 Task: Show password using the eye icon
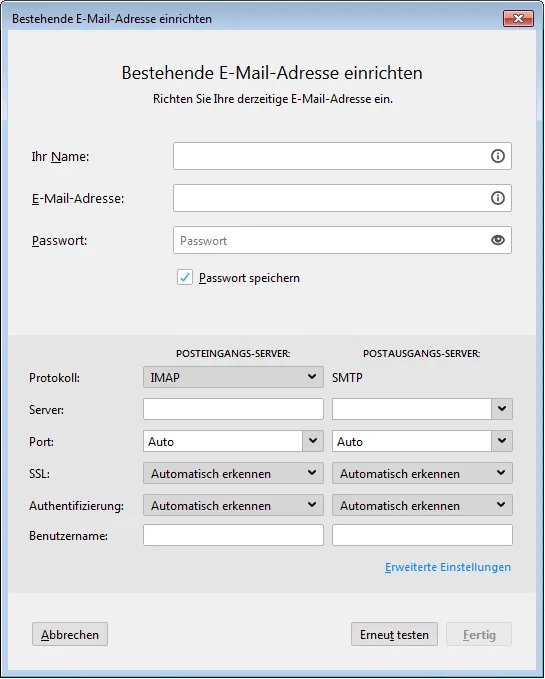(497, 240)
